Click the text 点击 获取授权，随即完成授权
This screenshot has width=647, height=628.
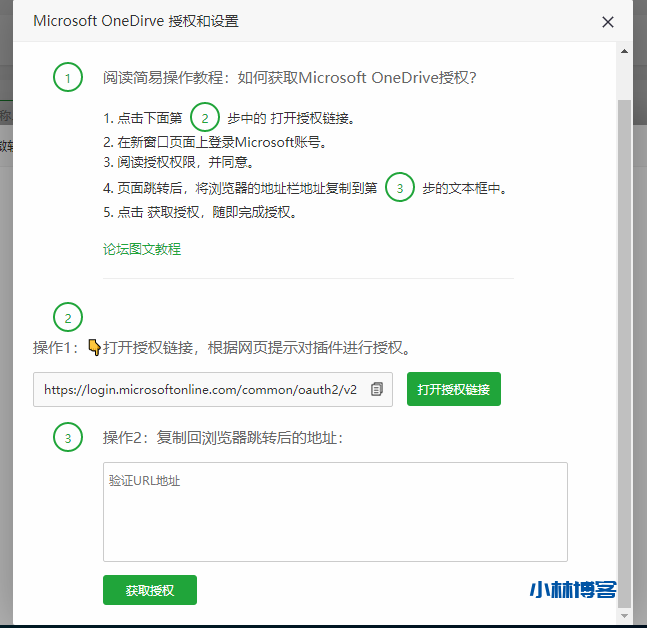pos(200,212)
